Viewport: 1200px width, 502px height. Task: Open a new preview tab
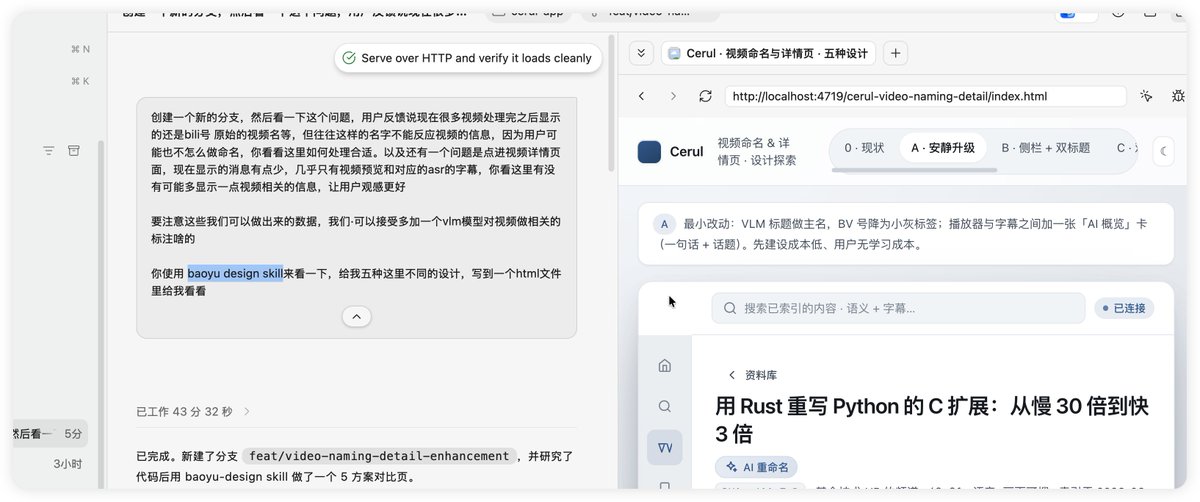pyautogui.click(x=895, y=53)
